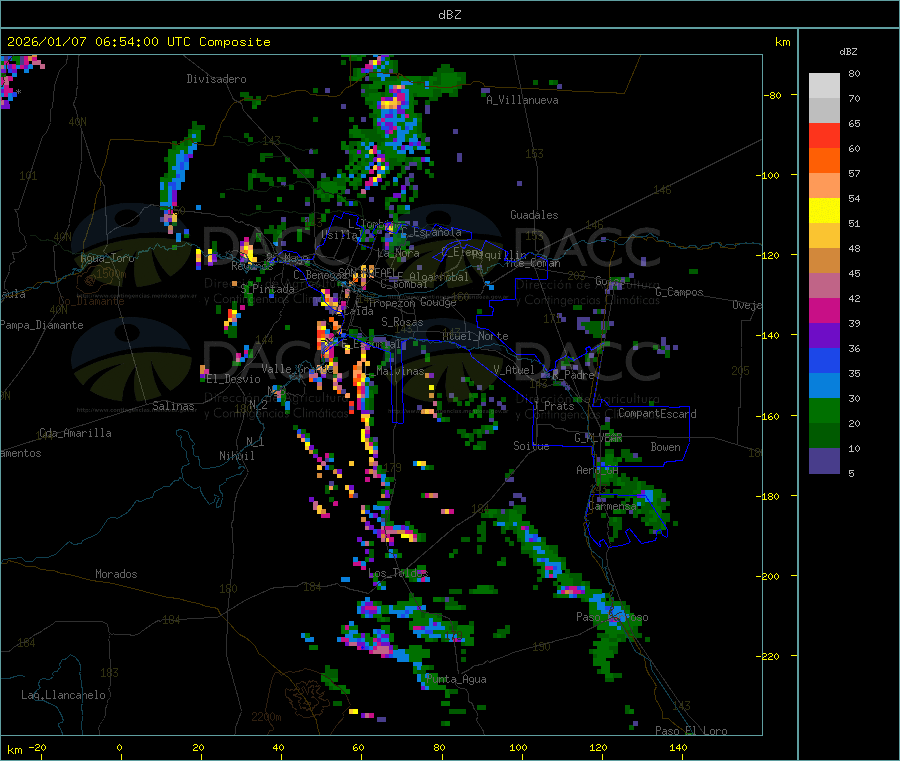Select the 'S_Rosas' map label

tap(402, 322)
